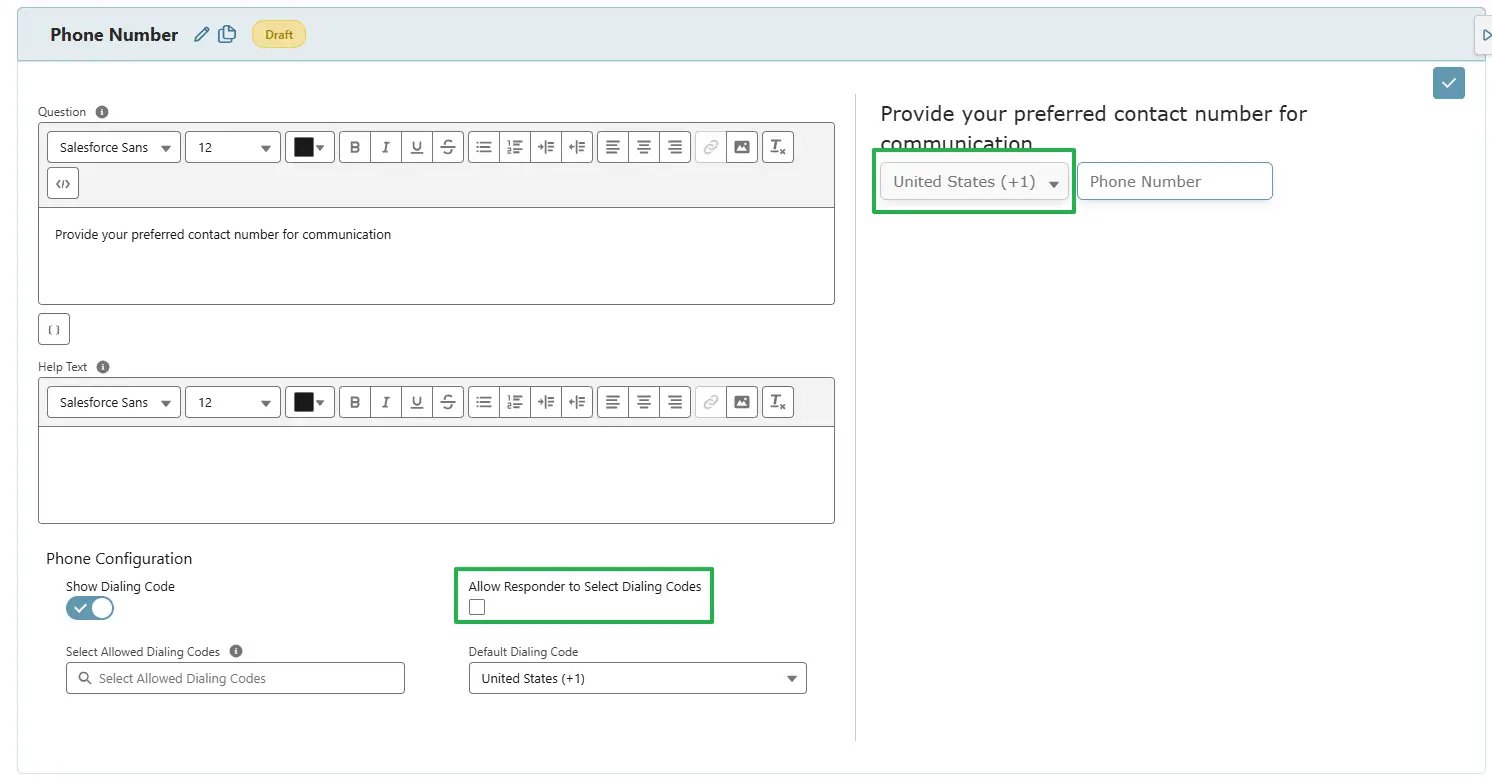This screenshot has width=1492, height=778.
Task: Insert image in the Question editor
Action: (x=741, y=147)
